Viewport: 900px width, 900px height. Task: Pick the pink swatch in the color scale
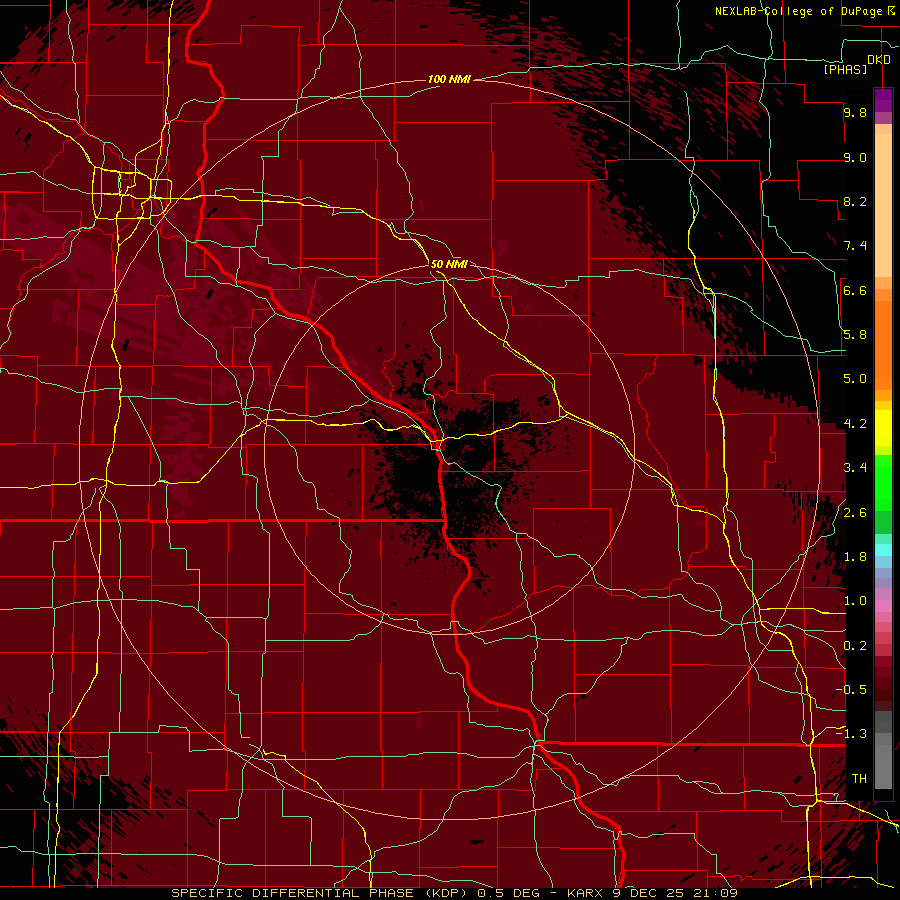point(883,606)
